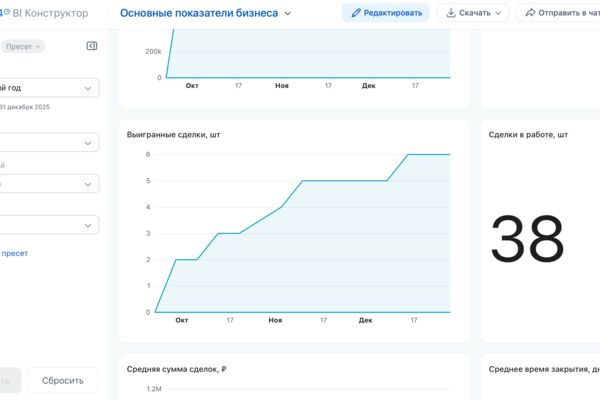The height and width of the screenshot is (400, 600).
Task: Click the Основные показатели бизнеса title
Action: (x=199, y=13)
